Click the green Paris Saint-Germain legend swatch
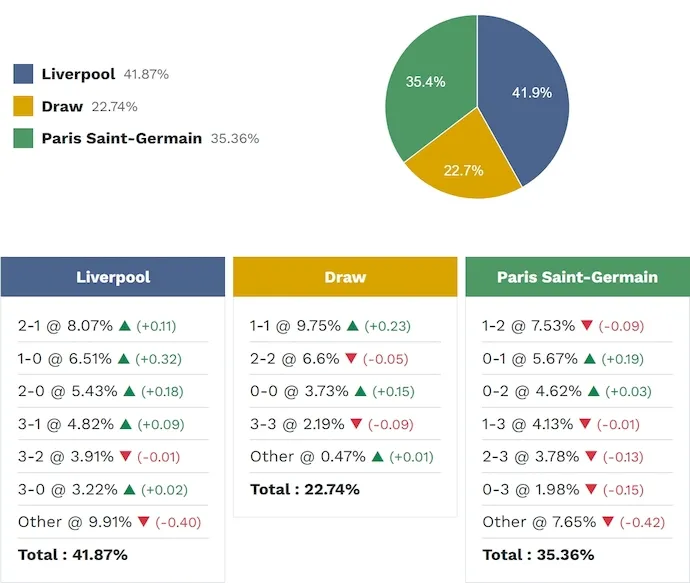The height and width of the screenshot is (583, 690). (x=23, y=139)
